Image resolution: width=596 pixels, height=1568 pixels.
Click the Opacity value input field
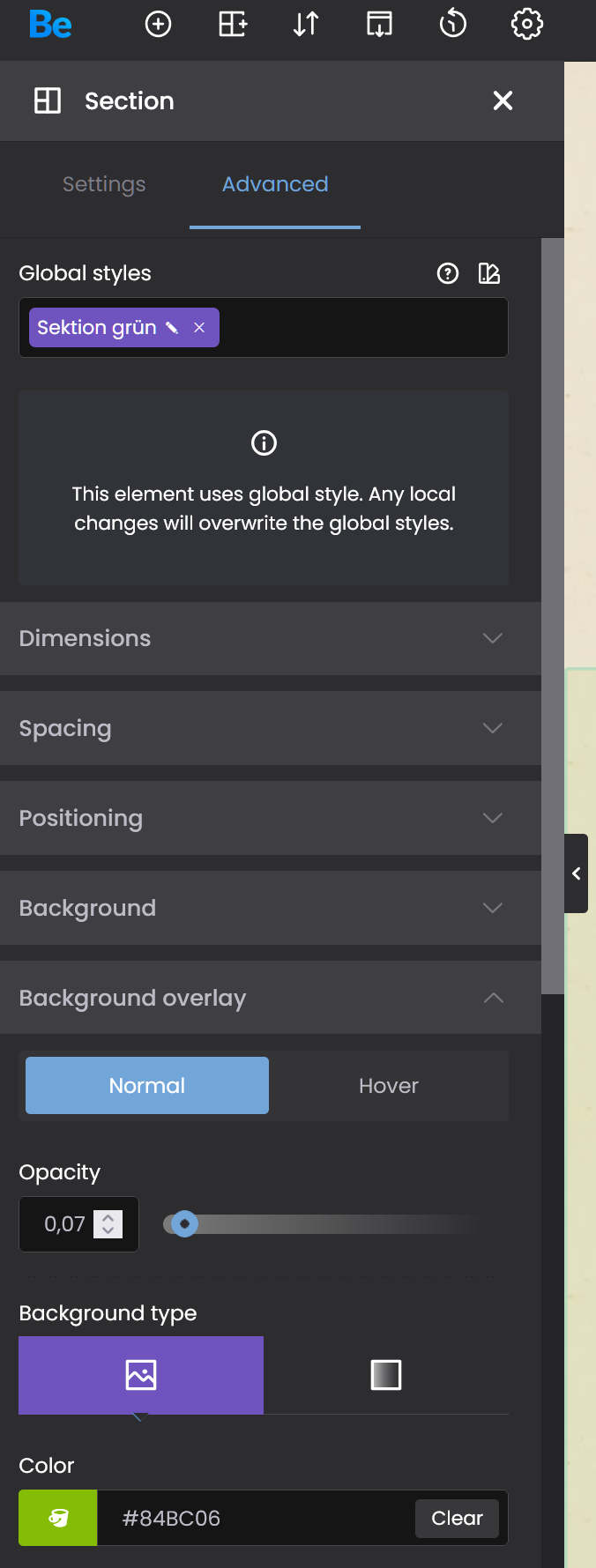(x=66, y=1224)
